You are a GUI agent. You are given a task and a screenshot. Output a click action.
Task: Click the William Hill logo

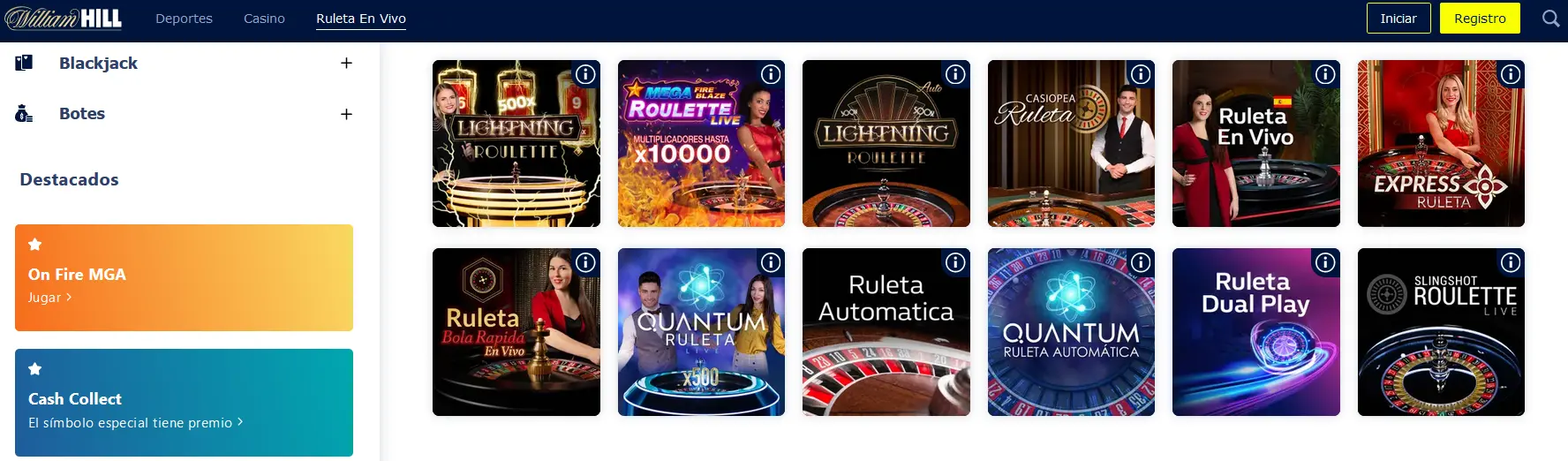(64, 18)
